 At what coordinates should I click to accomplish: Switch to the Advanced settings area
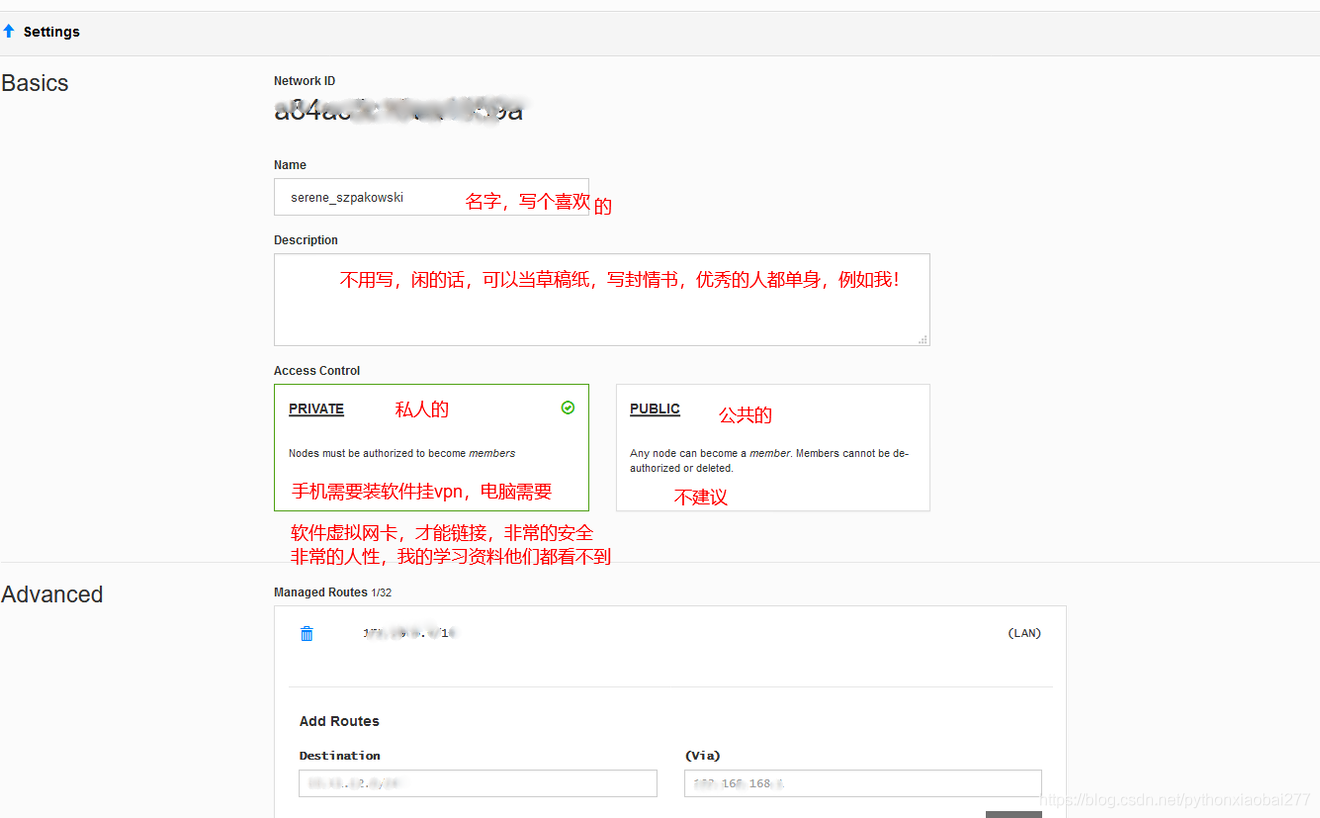point(52,594)
